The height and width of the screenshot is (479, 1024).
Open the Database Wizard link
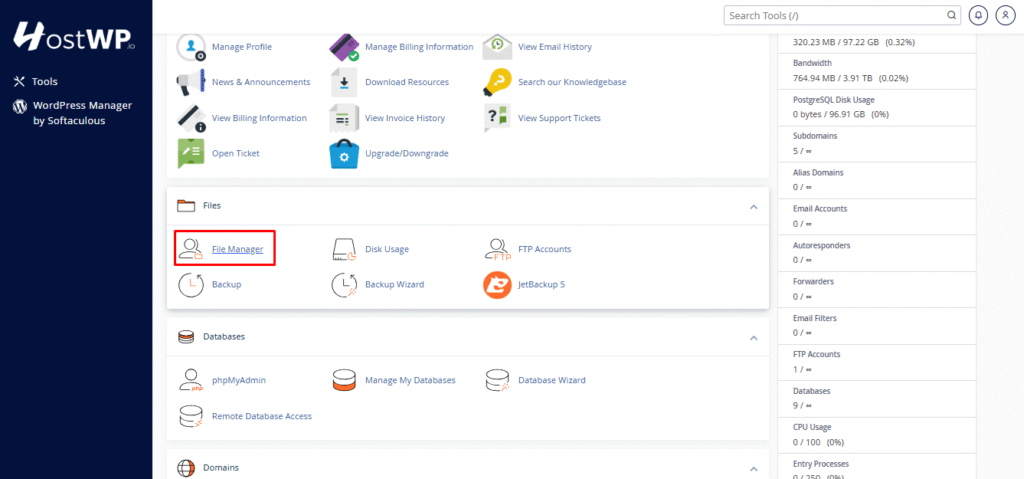point(551,380)
